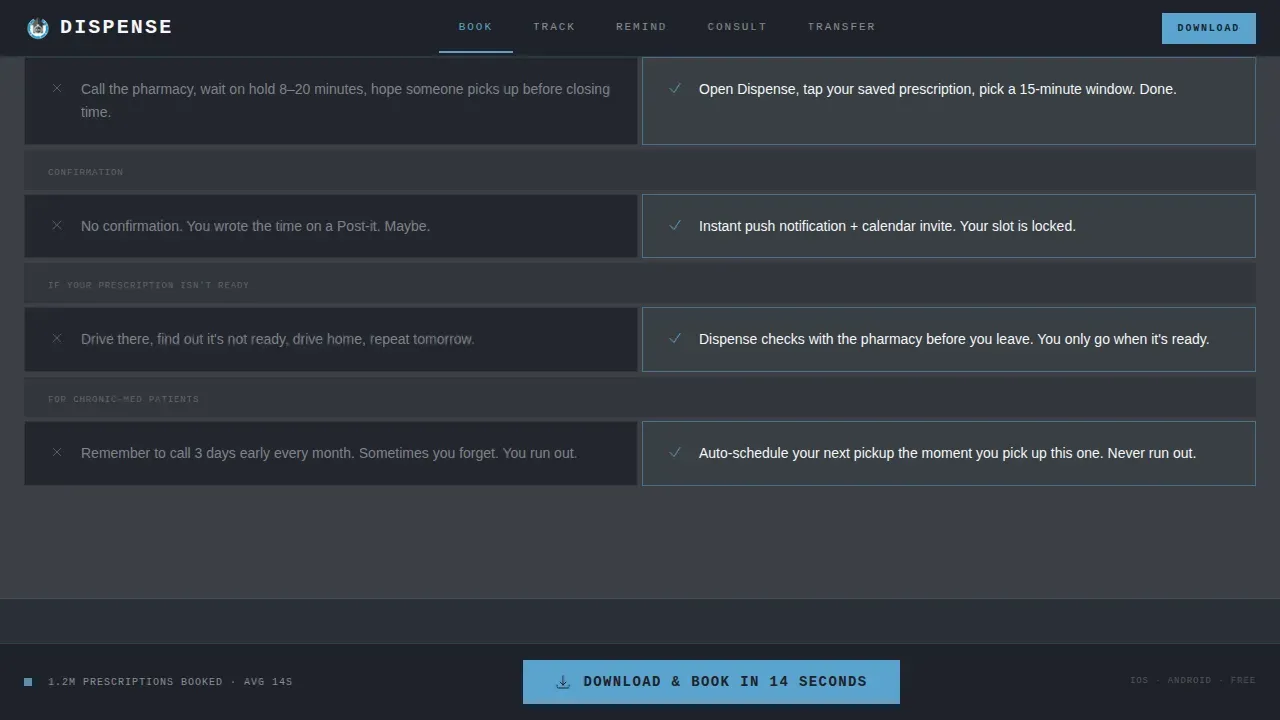This screenshot has width=1280, height=720.
Task: Click the X icon beside 'Call the pharmacy' text
Action: [57, 88]
